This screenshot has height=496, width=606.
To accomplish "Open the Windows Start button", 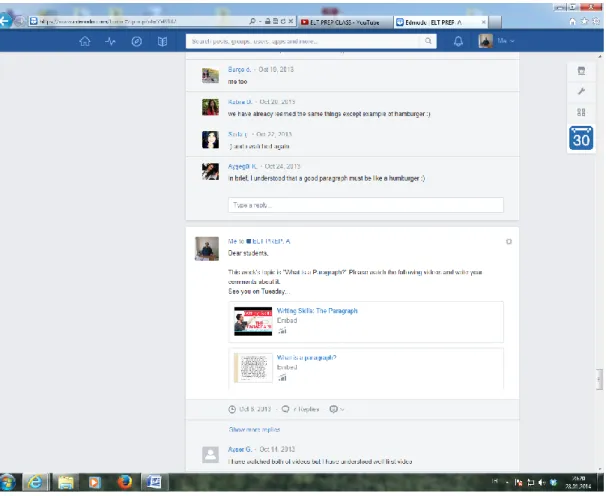I will (x=8, y=482).
